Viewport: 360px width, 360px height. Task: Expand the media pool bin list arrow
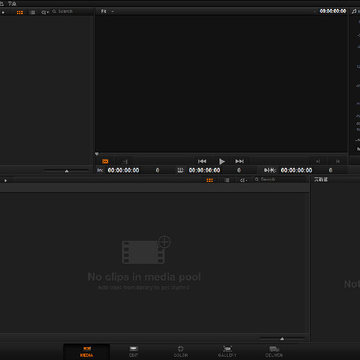click(5, 180)
